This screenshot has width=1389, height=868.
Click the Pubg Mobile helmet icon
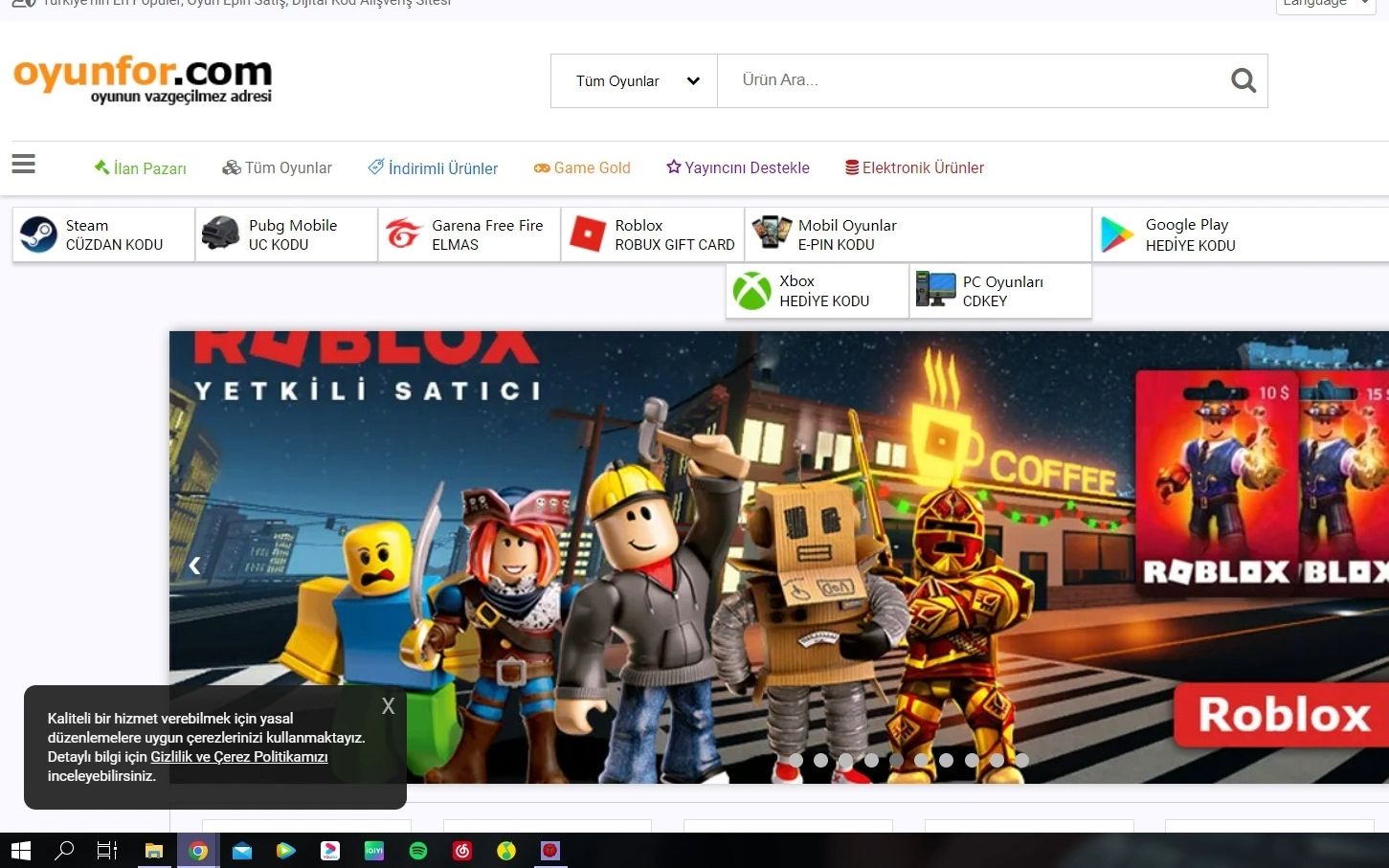point(220,234)
